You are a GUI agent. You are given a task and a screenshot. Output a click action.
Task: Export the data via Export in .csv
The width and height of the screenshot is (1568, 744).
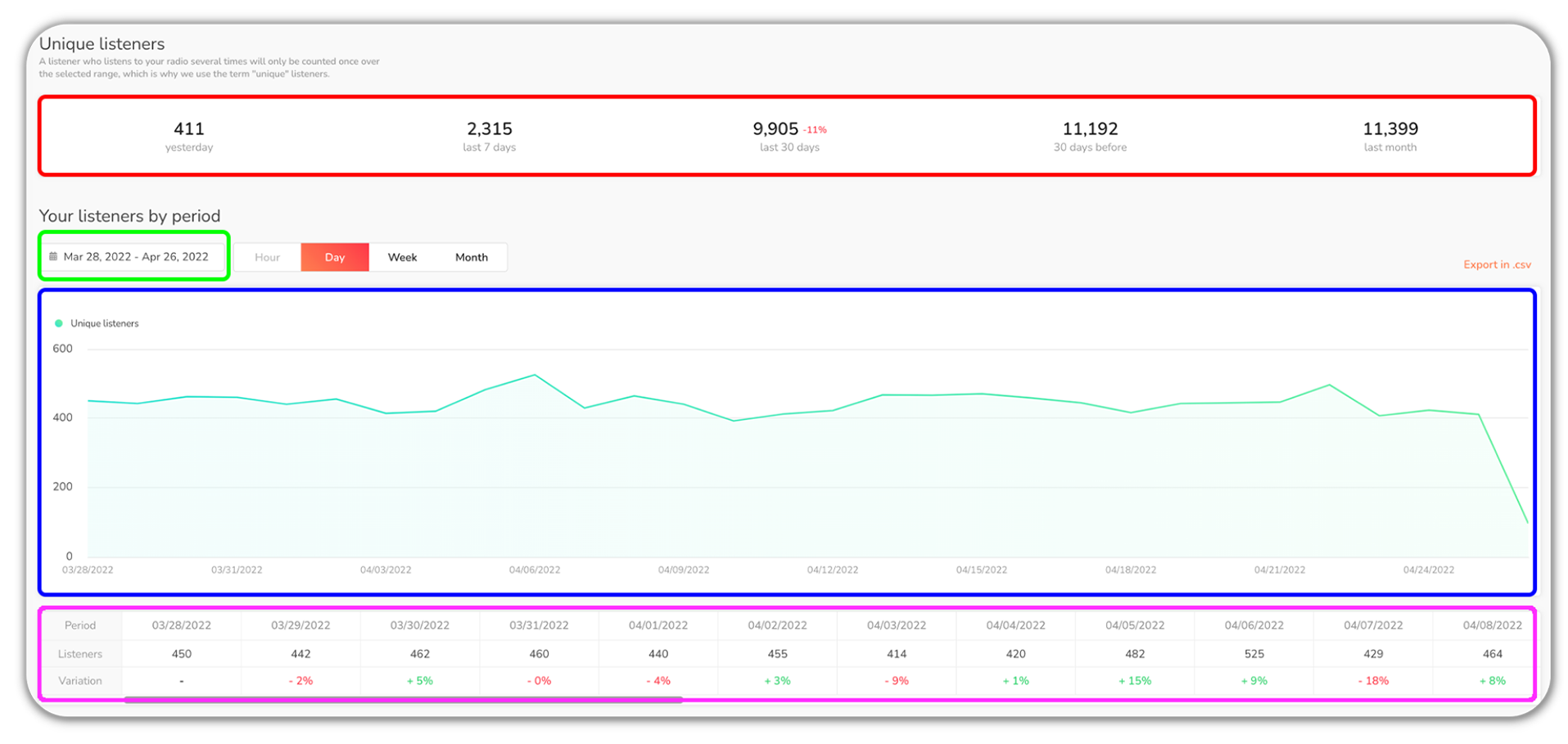[1496, 265]
